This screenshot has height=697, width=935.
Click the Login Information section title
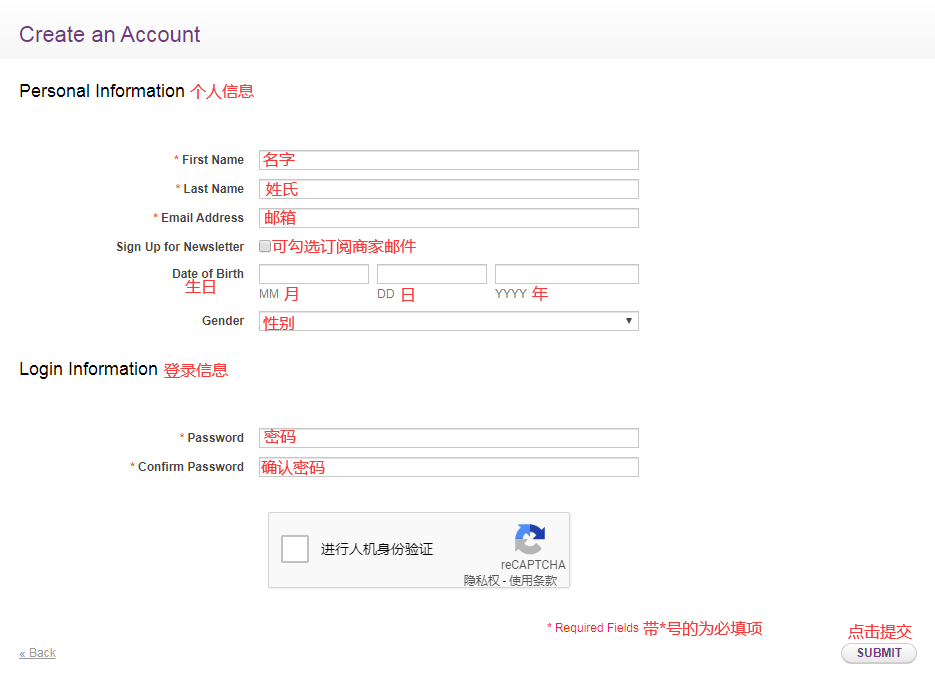pos(88,369)
